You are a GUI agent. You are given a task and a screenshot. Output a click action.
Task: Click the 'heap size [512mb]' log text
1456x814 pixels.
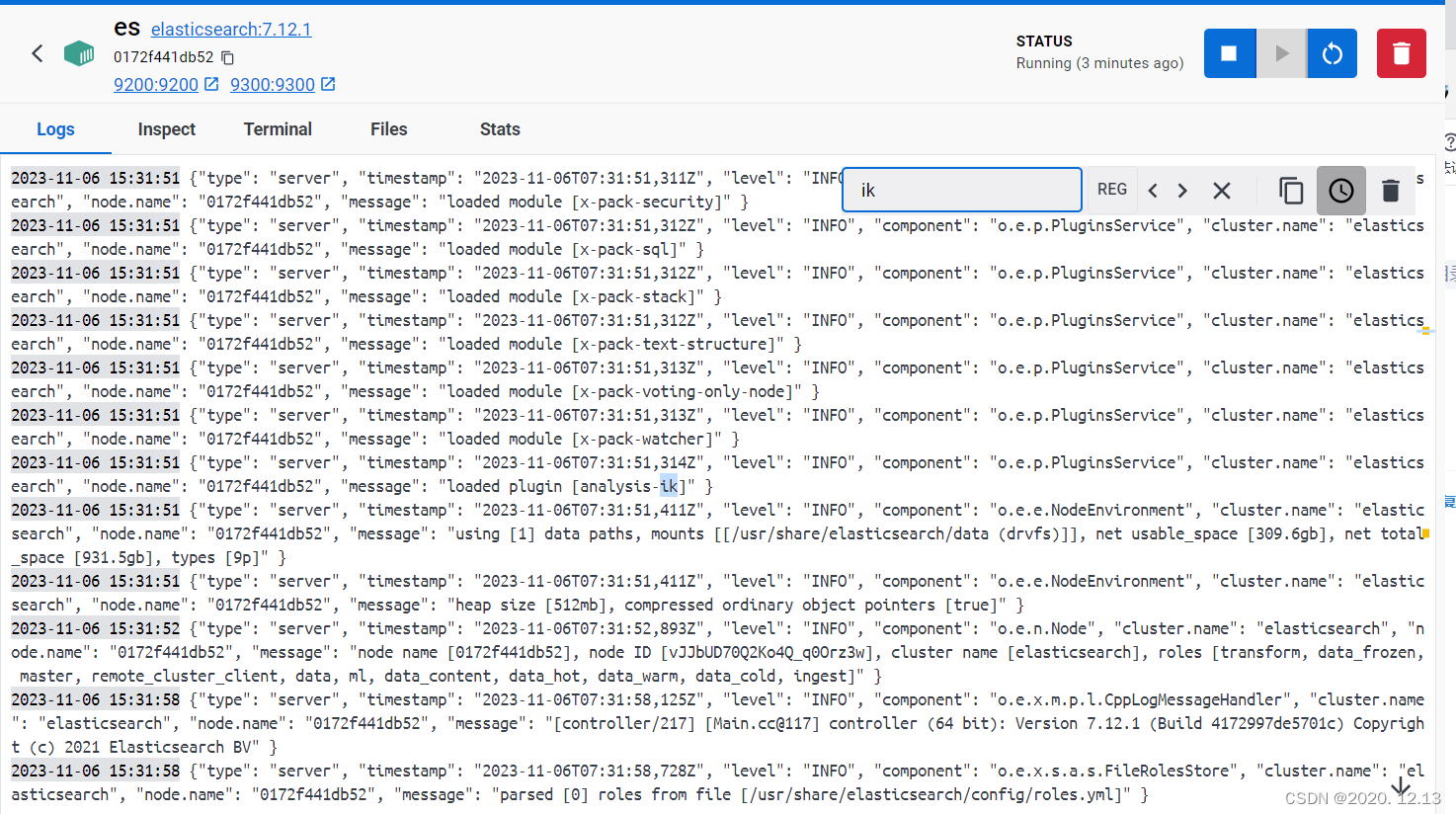click(531, 605)
